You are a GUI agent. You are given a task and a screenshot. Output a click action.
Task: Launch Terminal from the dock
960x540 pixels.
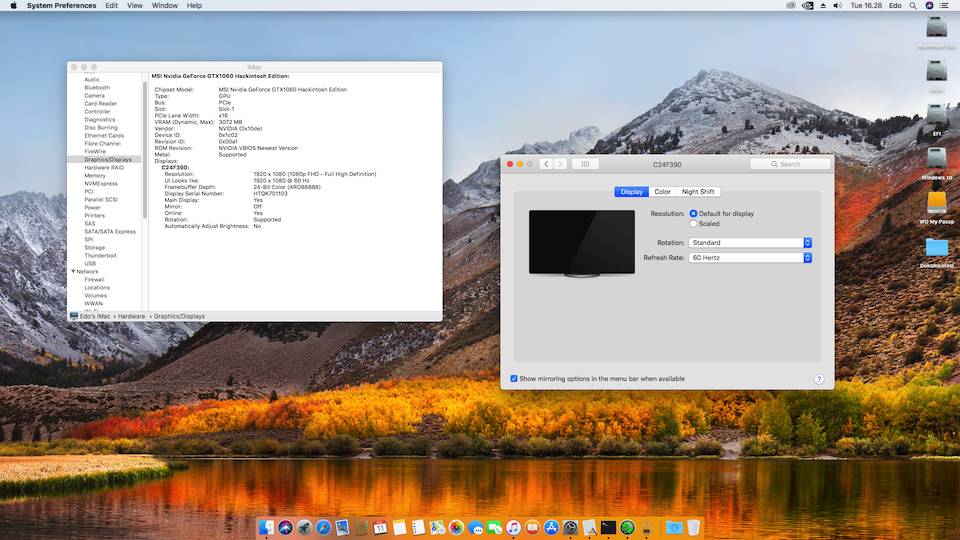click(607, 527)
